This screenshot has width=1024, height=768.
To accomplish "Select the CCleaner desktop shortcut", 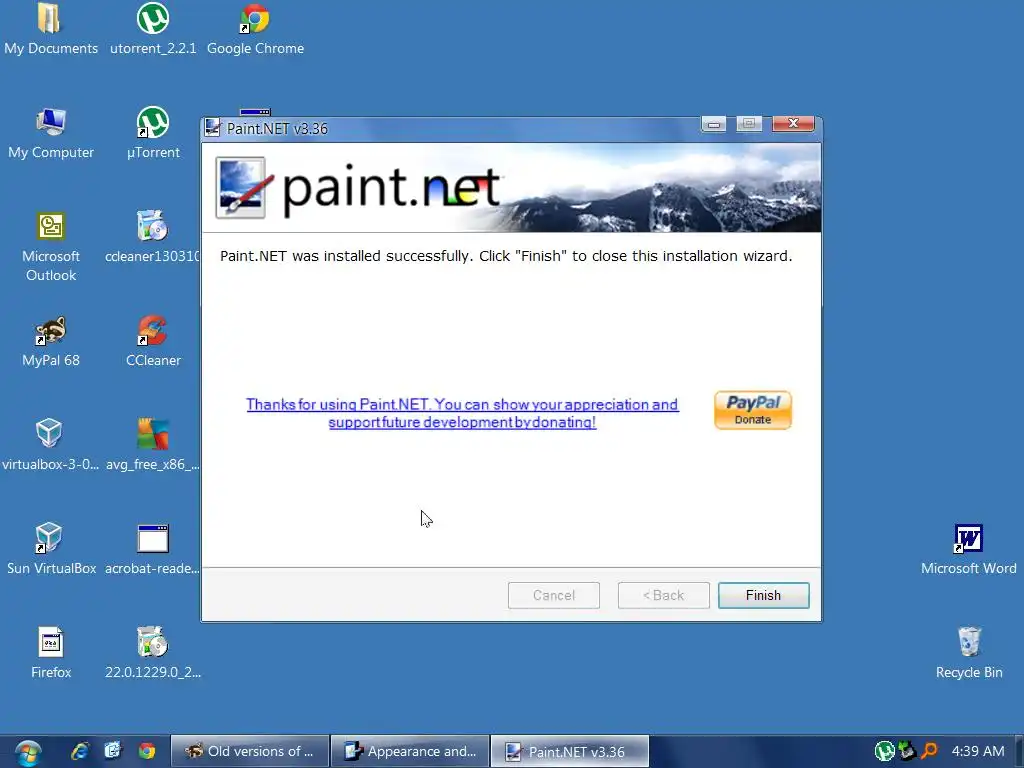I will 153,342.
